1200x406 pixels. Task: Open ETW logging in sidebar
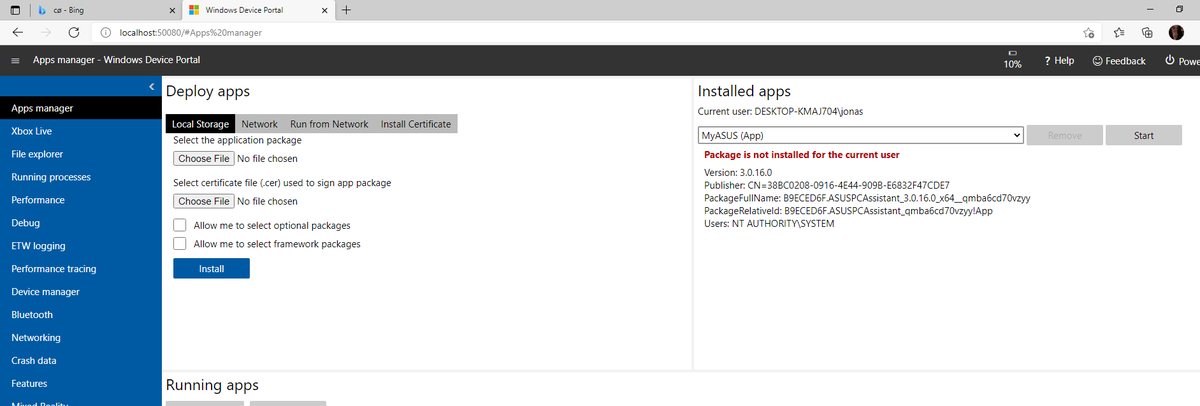point(81,246)
